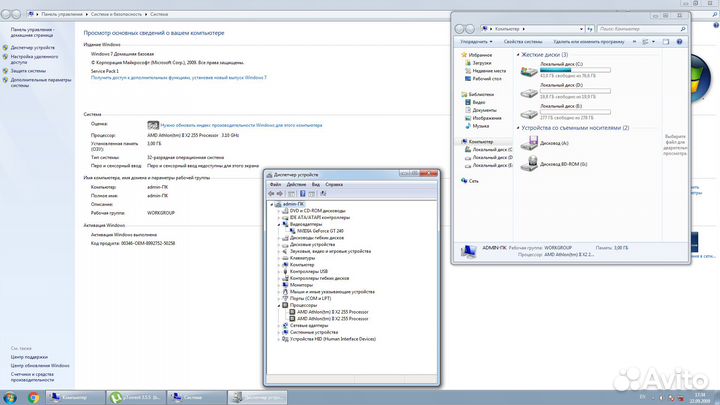Open Панель управления домашняя страница link

(x=32, y=32)
